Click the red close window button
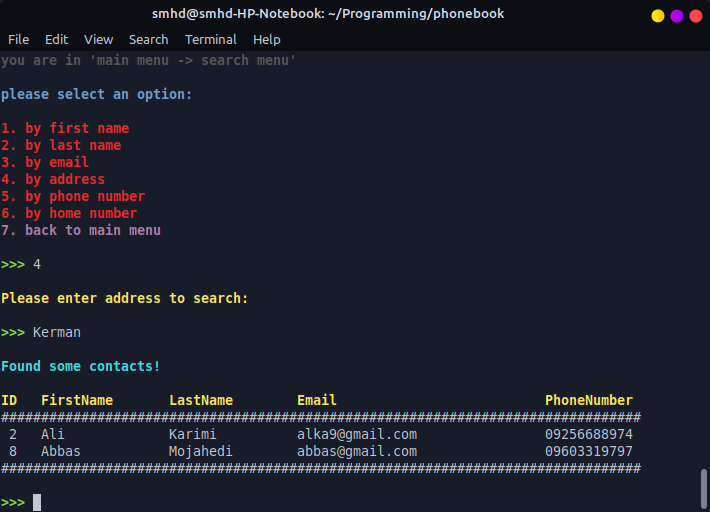Screen dimensions: 710x512 point(696,16)
